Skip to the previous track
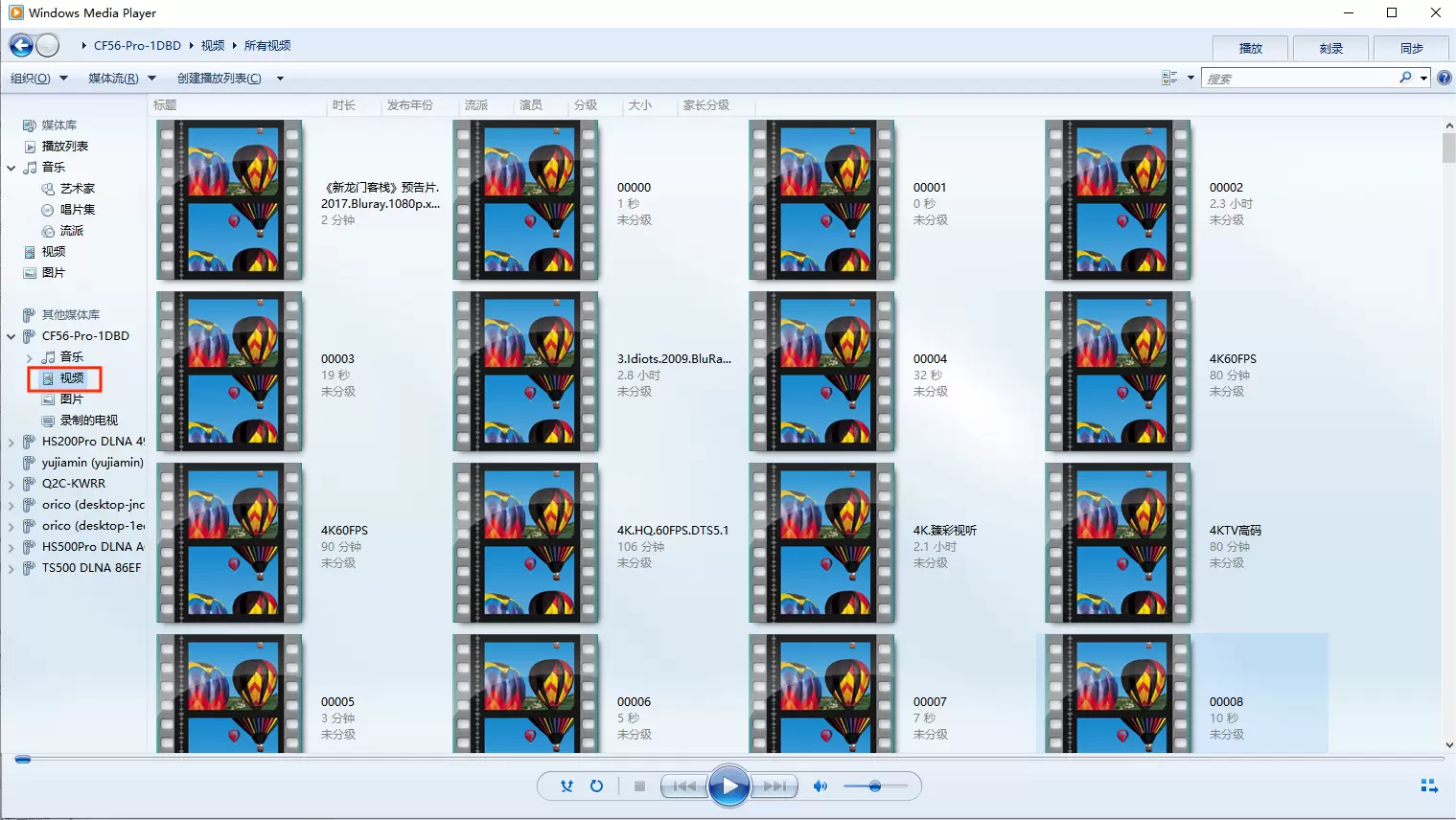 click(x=684, y=786)
